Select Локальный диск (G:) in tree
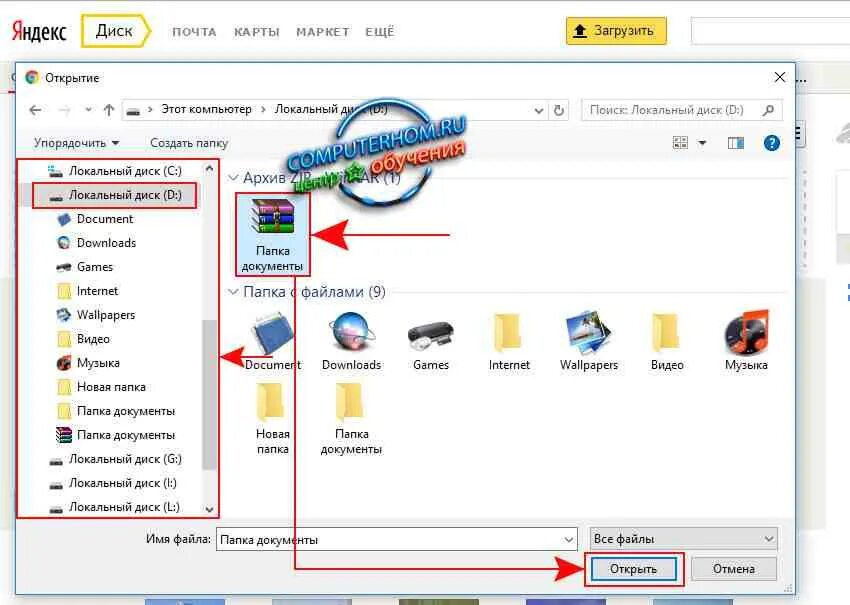This screenshot has width=850, height=605. 115,459
